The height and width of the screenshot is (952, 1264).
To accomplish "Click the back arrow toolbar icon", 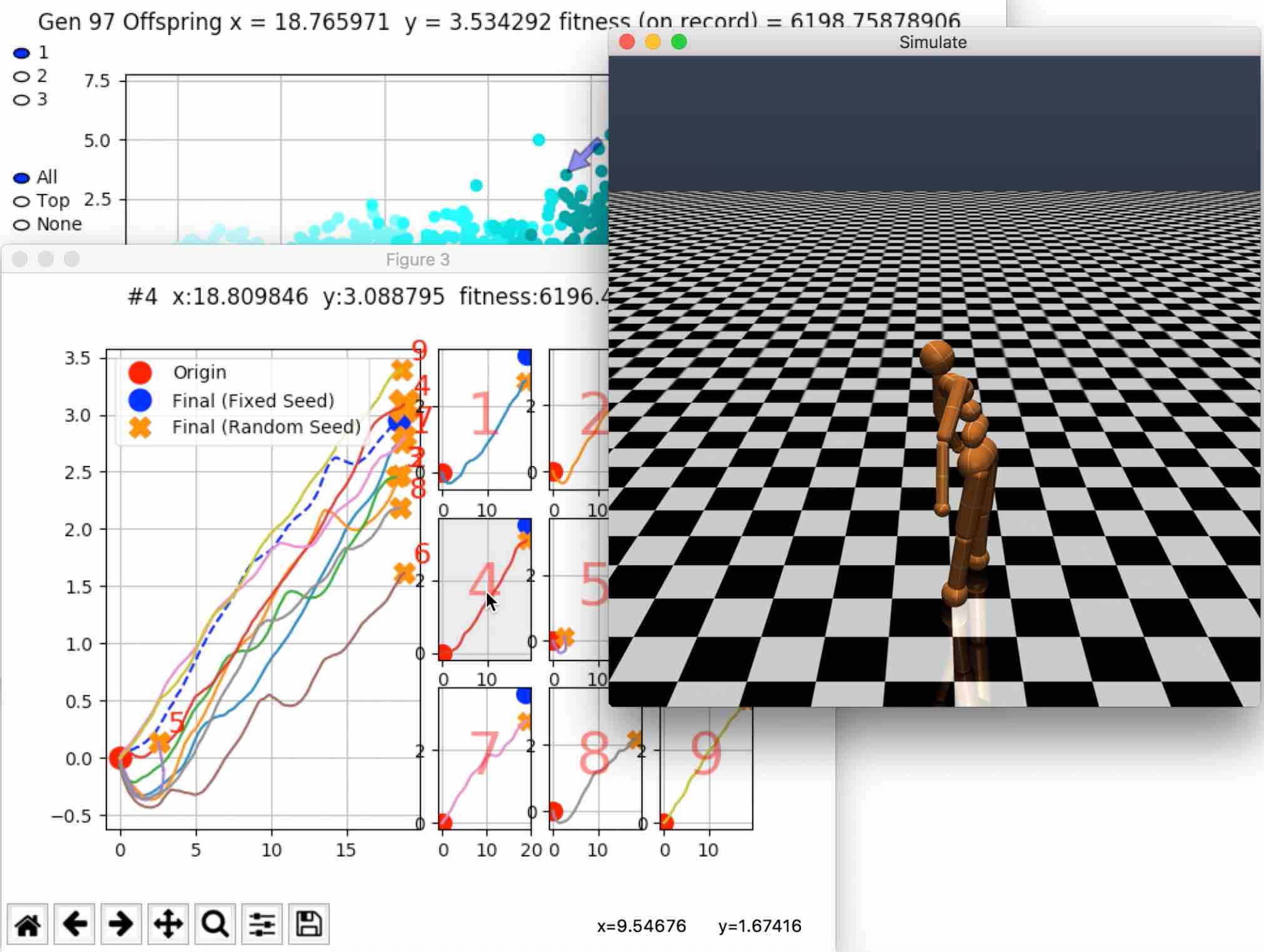I will pos(74,924).
